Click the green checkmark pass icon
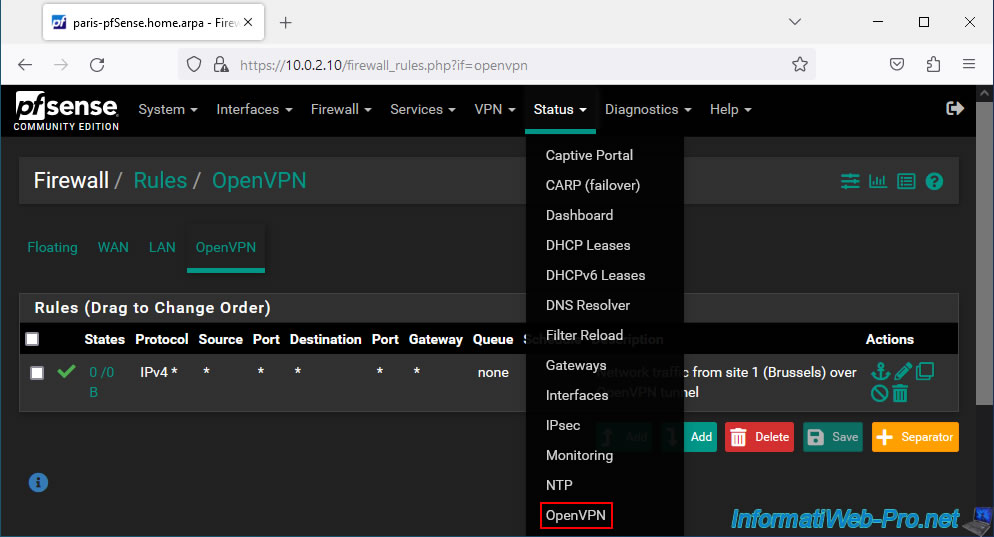Viewport: 994px width, 537px height. 66,371
